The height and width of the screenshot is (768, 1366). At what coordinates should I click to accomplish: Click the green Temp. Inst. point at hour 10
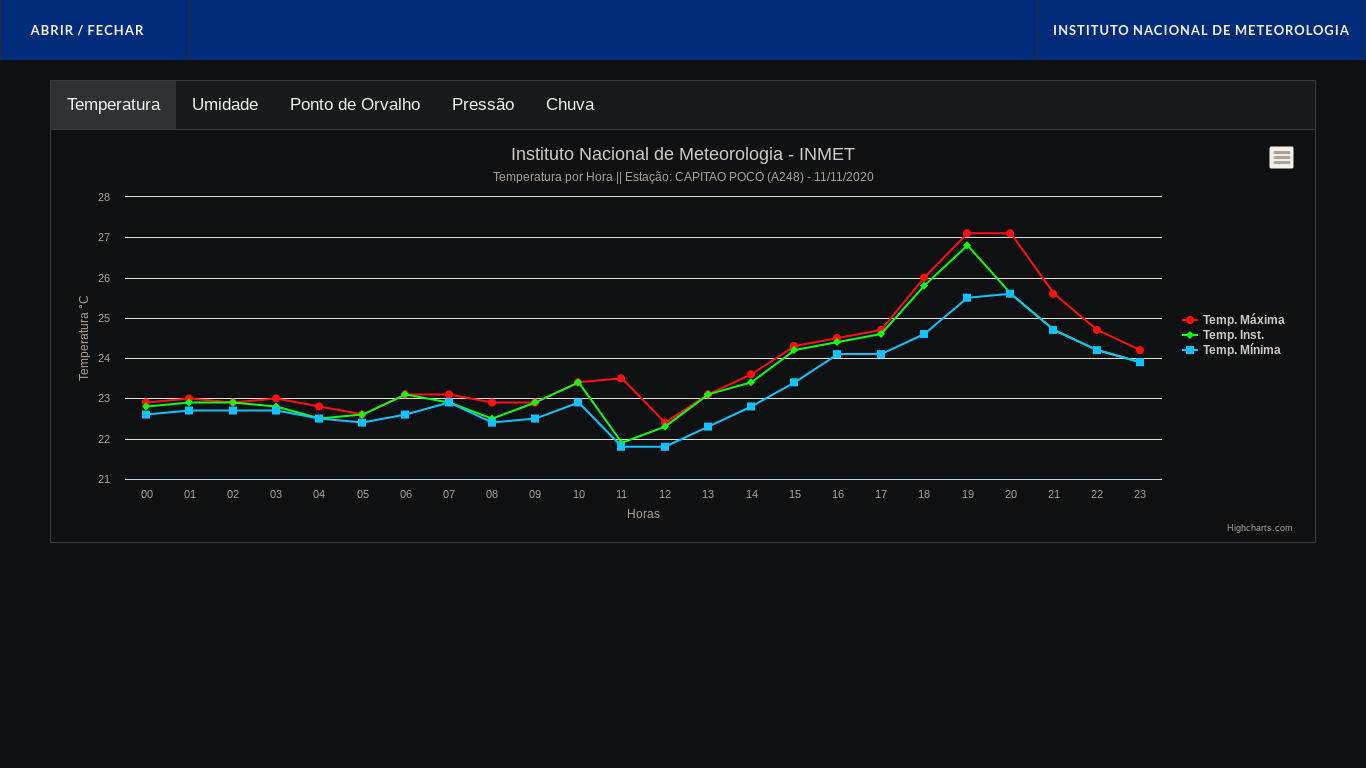[x=578, y=383]
